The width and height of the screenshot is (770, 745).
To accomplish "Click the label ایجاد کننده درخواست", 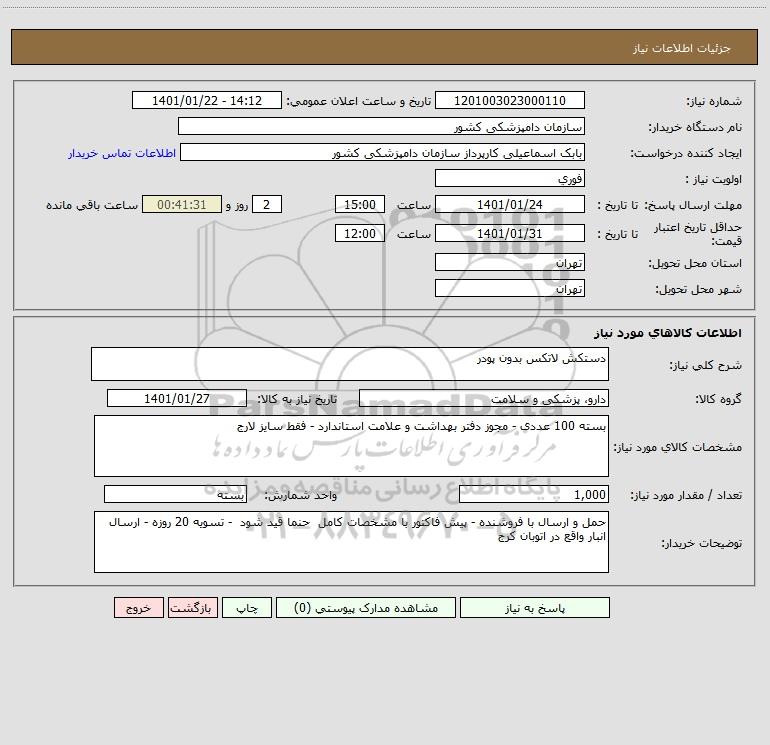I will point(686,154).
